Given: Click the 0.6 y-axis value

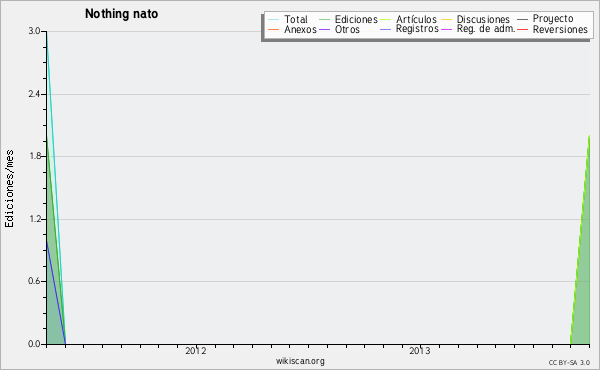Looking at the screenshot, I should (x=34, y=281).
